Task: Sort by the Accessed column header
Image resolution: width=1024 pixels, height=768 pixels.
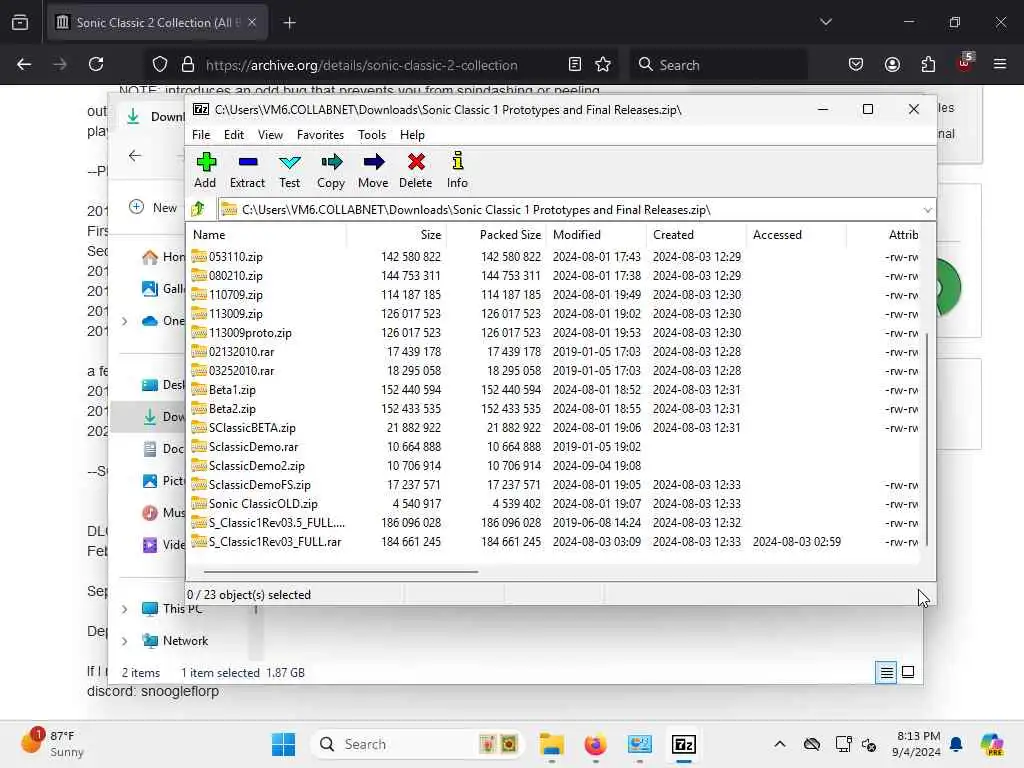Action: tap(796, 234)
